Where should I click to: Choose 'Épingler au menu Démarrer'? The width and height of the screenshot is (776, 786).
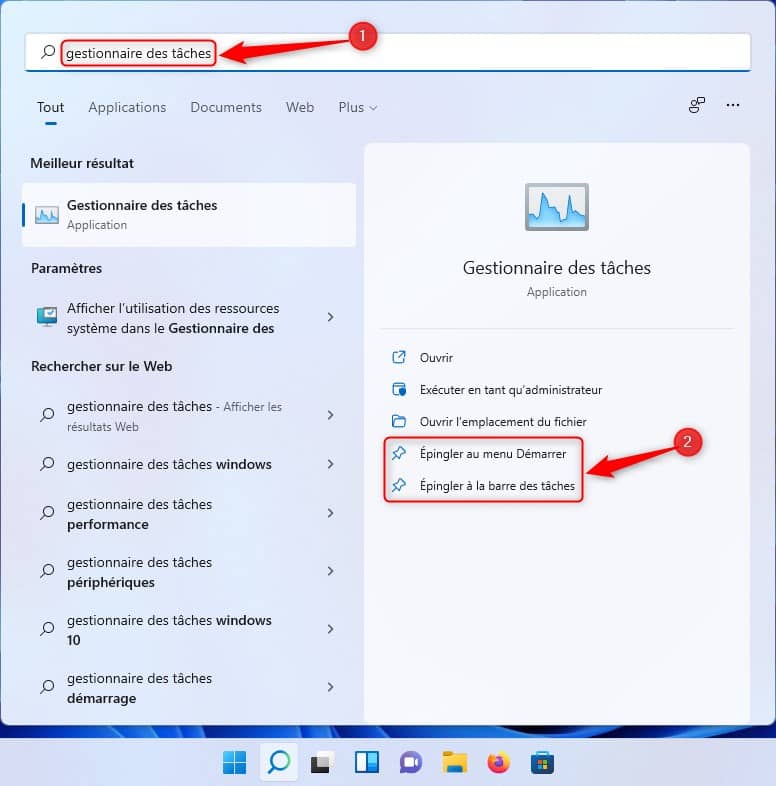click(x=493, y=454)
